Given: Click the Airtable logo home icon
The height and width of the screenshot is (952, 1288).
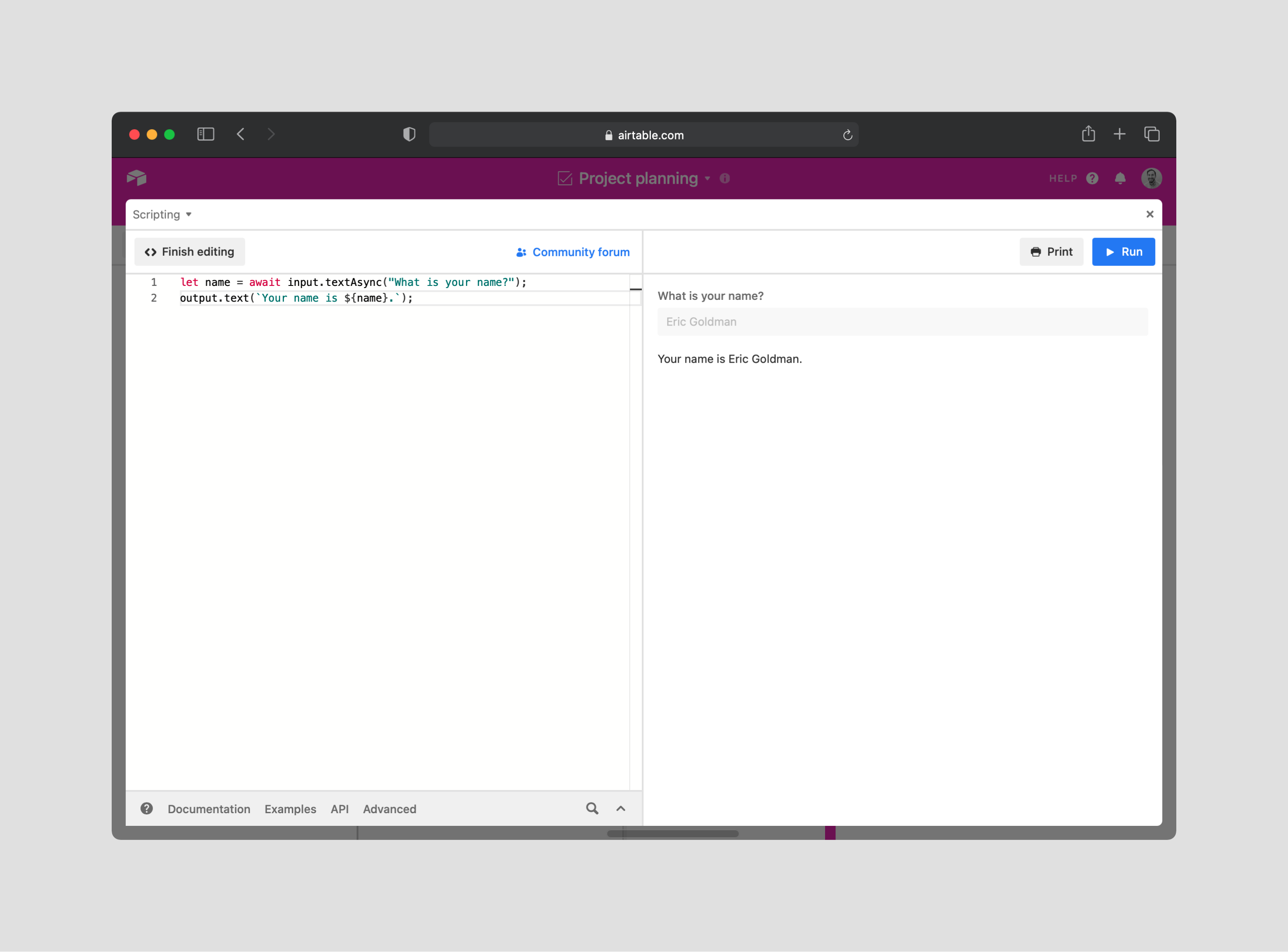Looking at the screenshot, I should point(137,178).
